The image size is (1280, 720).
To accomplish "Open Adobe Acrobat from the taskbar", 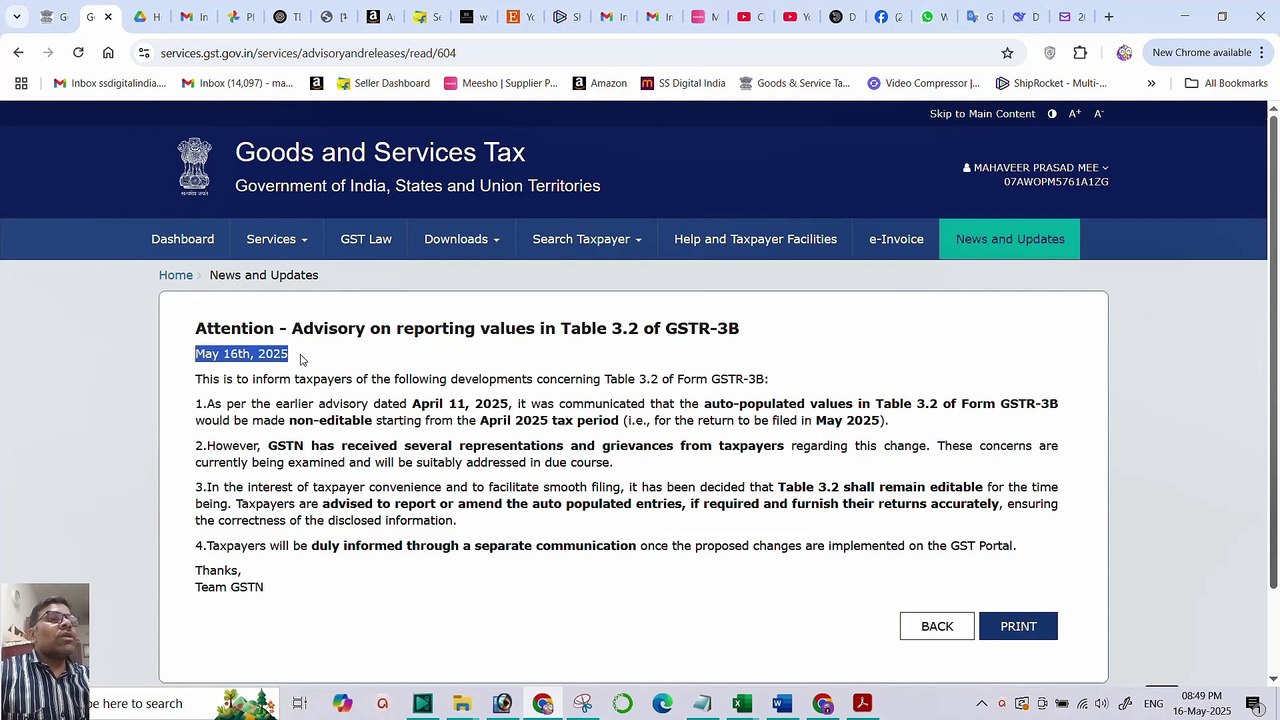I will [862, 704].
